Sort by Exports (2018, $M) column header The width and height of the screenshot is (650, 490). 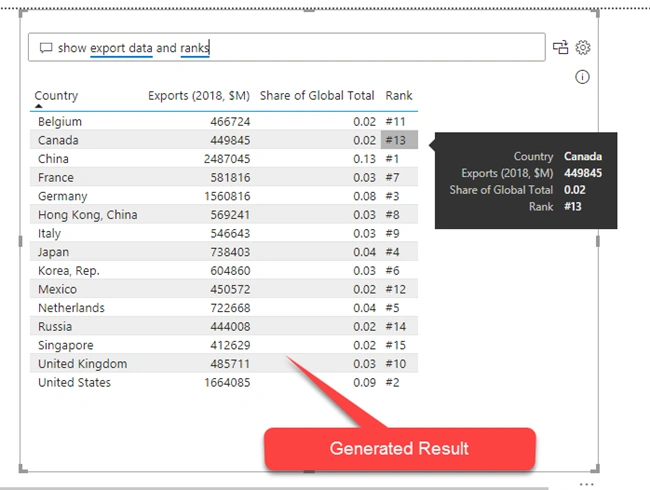point(199,96)
